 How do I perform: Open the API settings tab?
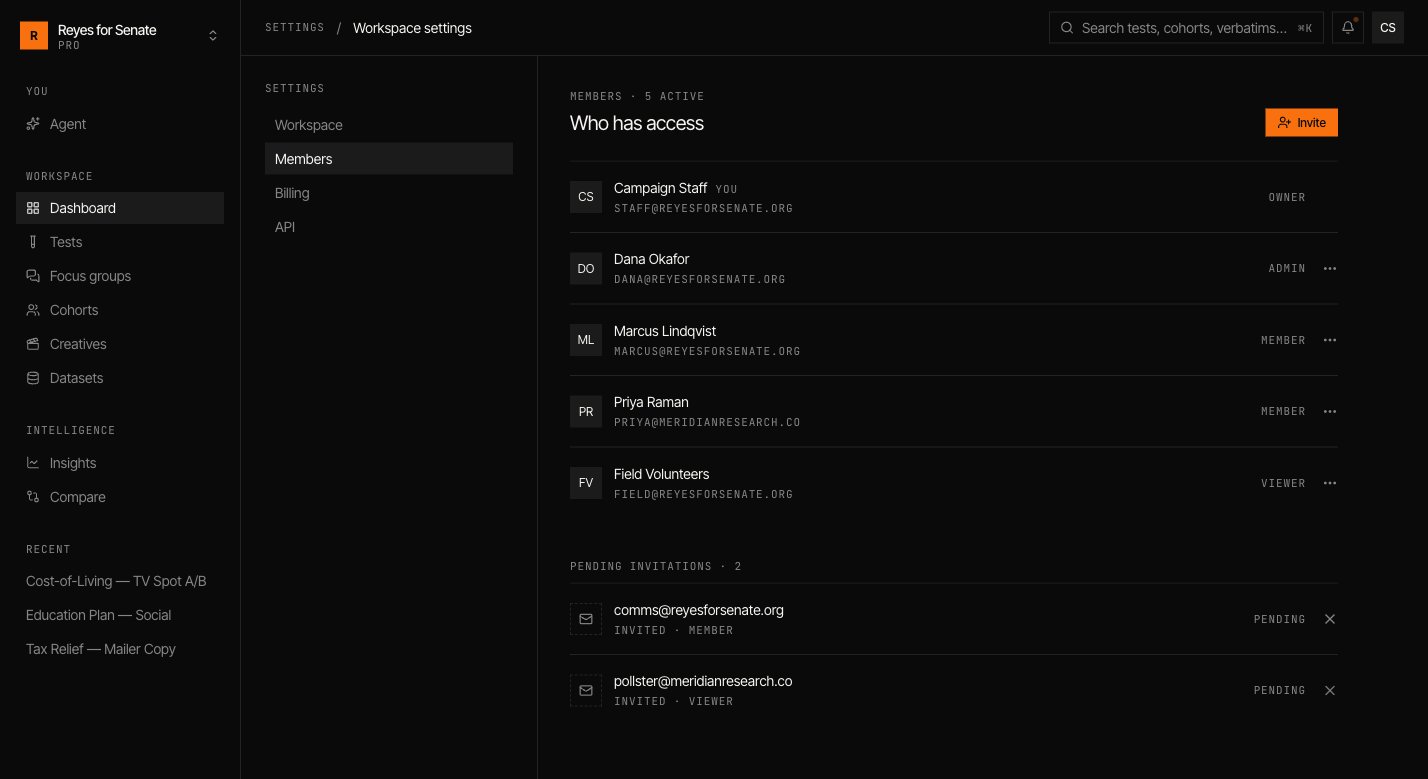click(x=389, y=227)
